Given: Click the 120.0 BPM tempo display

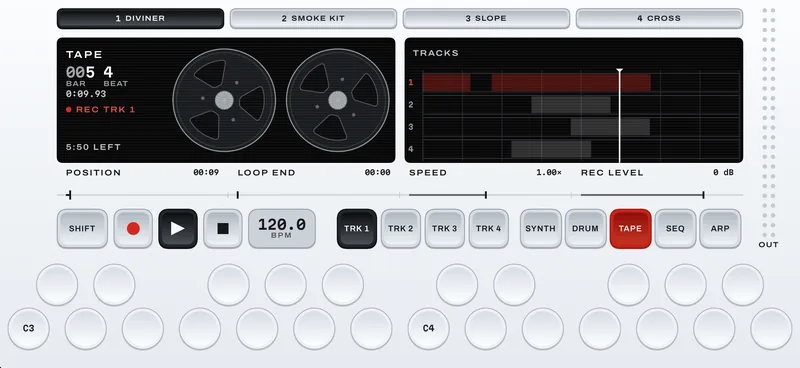Looking at the screenshot, I should 282,229.
